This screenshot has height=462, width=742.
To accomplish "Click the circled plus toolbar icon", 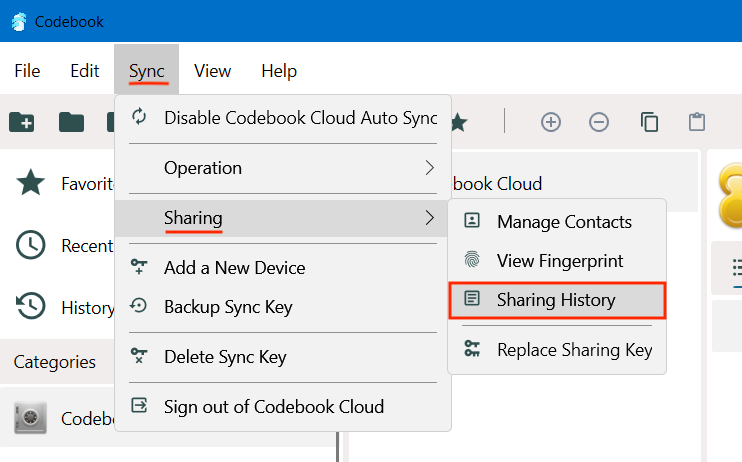I will [x=551, y=122].
